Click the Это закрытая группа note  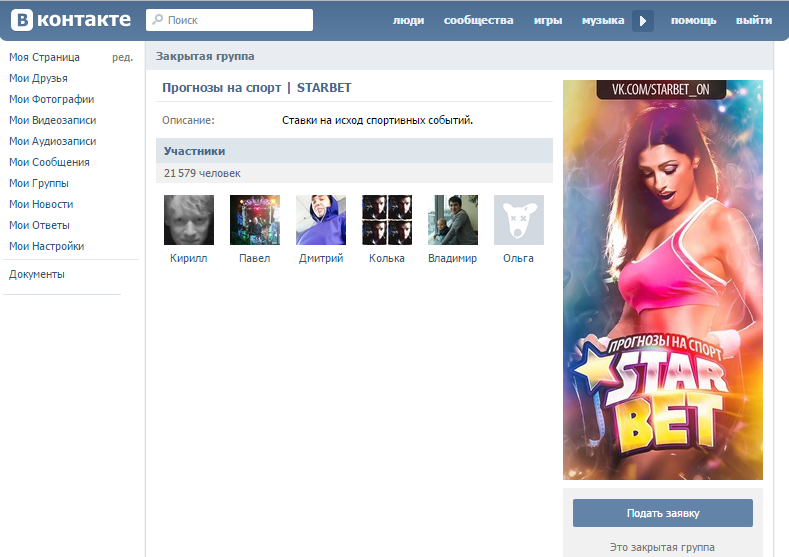[662, 547]
